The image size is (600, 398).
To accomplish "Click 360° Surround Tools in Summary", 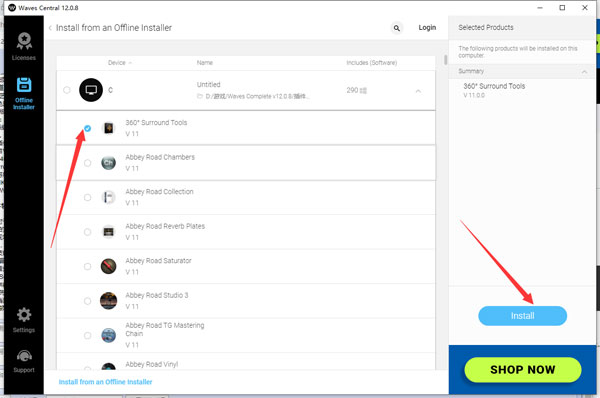I will [x=494, y=86].
